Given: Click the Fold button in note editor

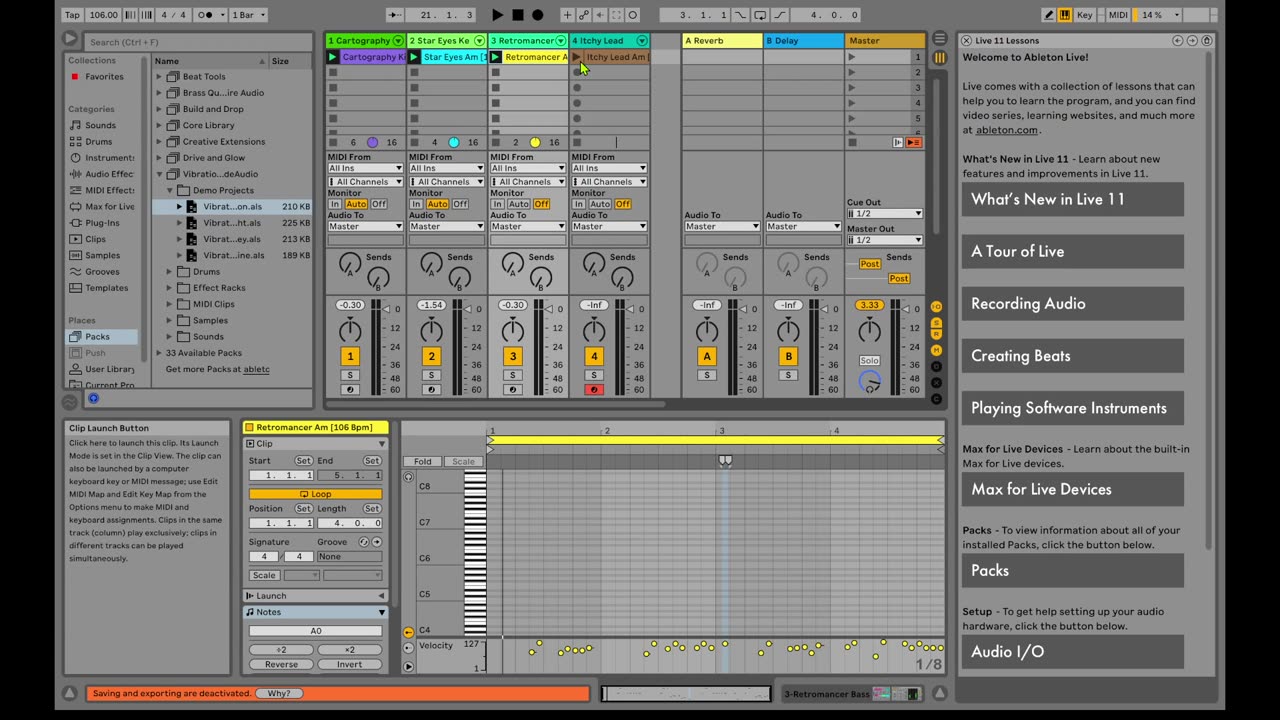Looking at the screenshot, I should point(423,462).
